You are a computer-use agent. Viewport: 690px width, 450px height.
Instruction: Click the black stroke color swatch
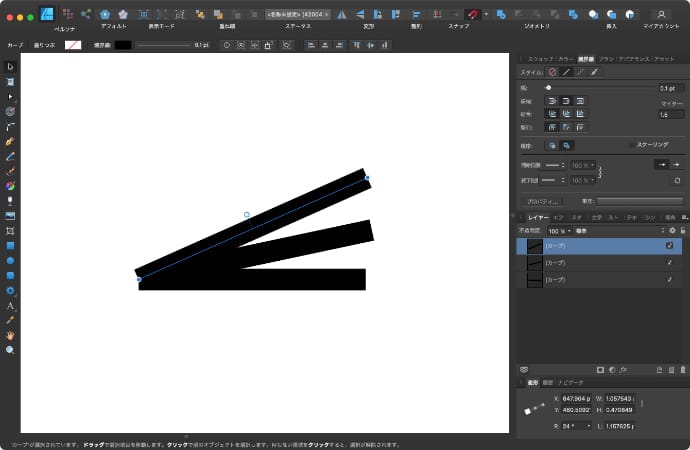(122, 45)
